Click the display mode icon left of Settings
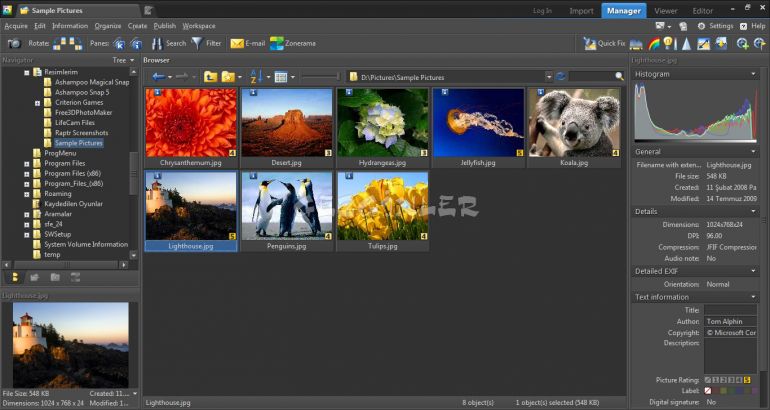Viewport: 770px width, 410px height. 660,26
